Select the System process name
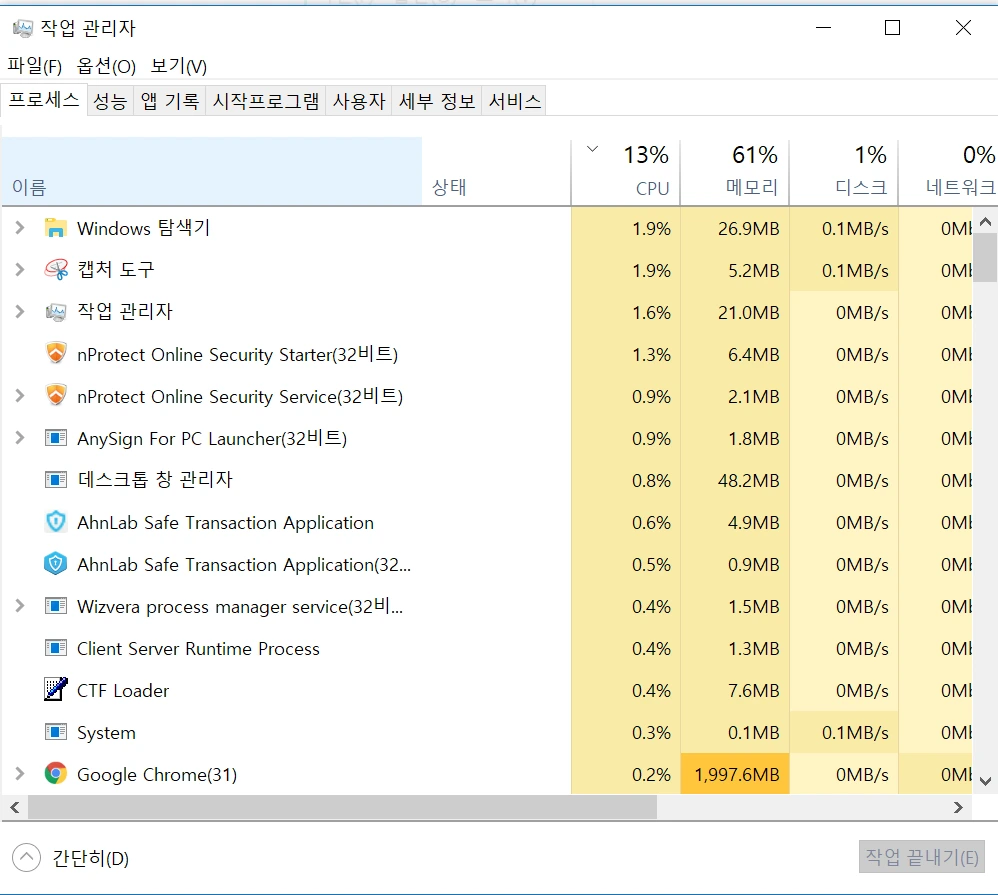The height and width of the screenshot is (895, 998). pos(106,733)
